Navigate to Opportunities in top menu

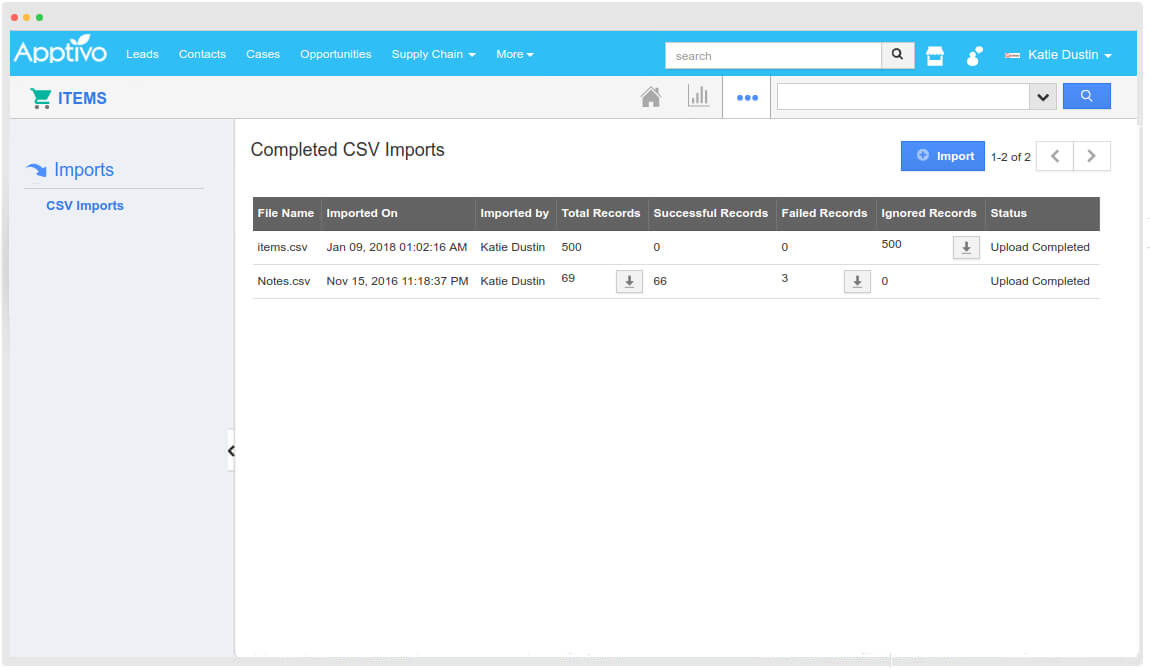click(335, 54)
